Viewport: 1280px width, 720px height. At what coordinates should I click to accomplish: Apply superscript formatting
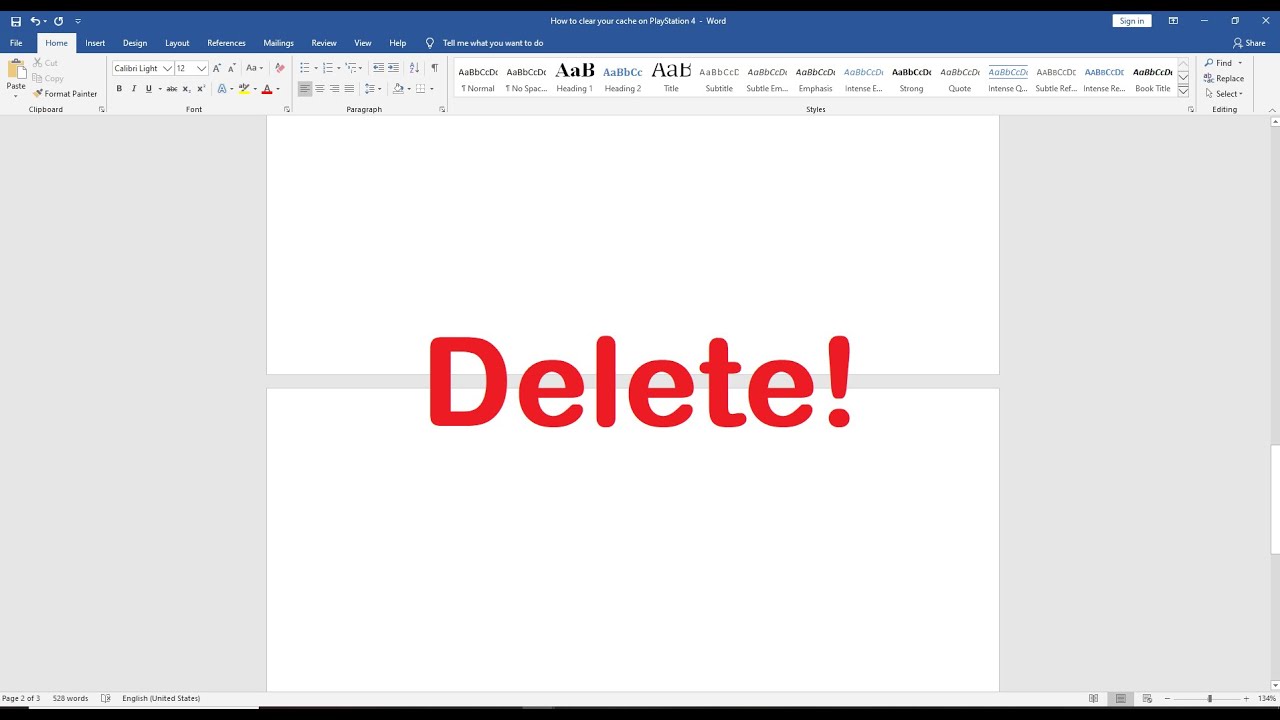click(201, 89)
